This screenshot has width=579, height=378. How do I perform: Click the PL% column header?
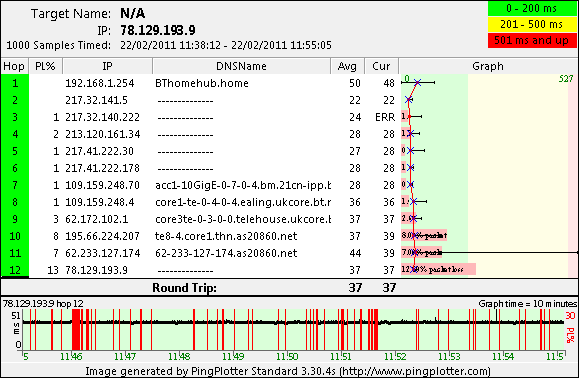pos(45,66)
